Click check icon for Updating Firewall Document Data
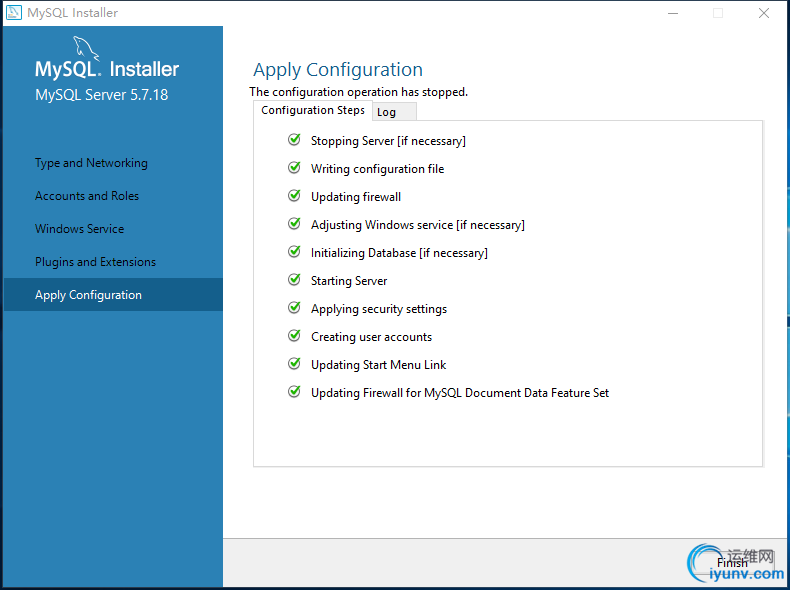 tap(294, 391)
